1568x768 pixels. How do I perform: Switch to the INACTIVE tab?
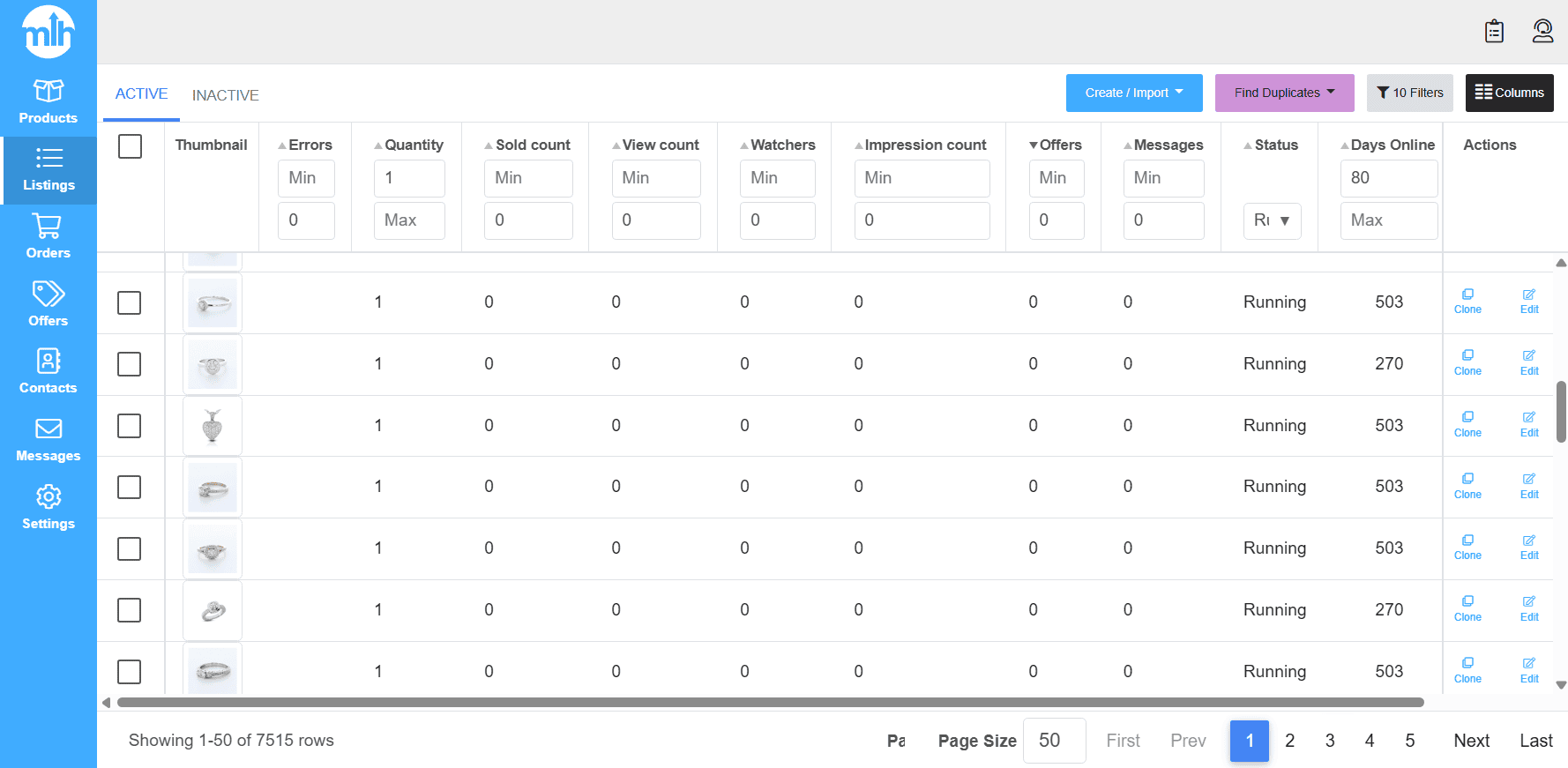pos(225,95)
